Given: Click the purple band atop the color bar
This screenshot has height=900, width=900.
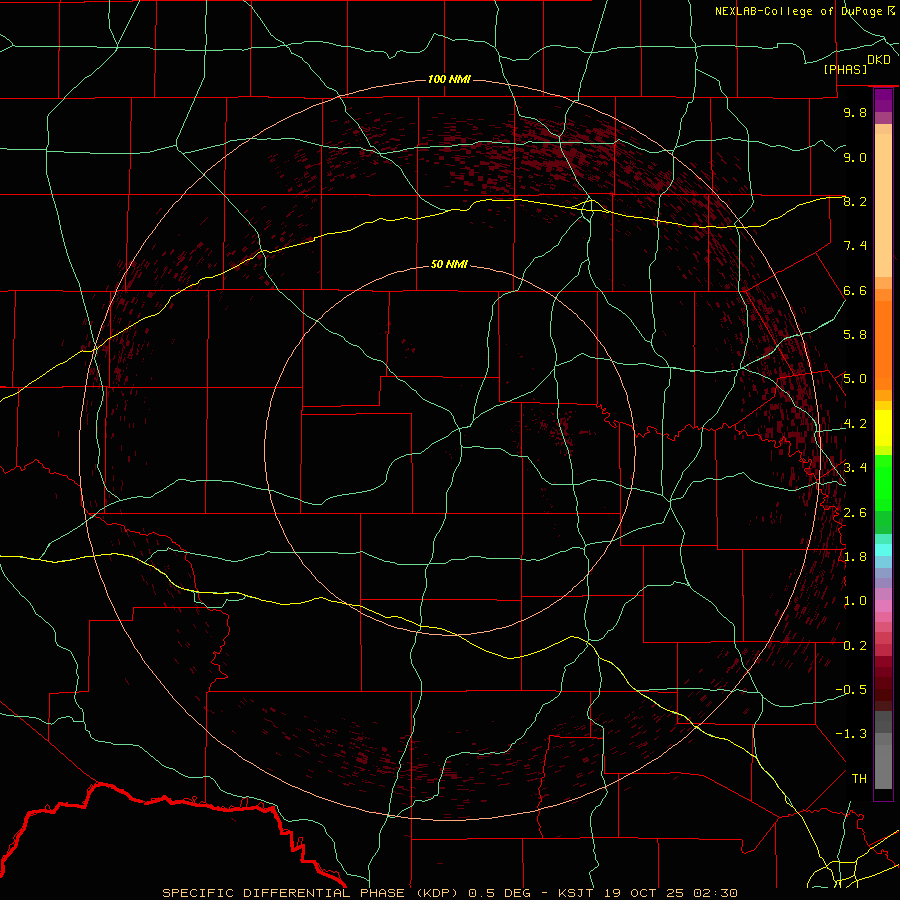Looking at the screenshot, I should point(883,100).
